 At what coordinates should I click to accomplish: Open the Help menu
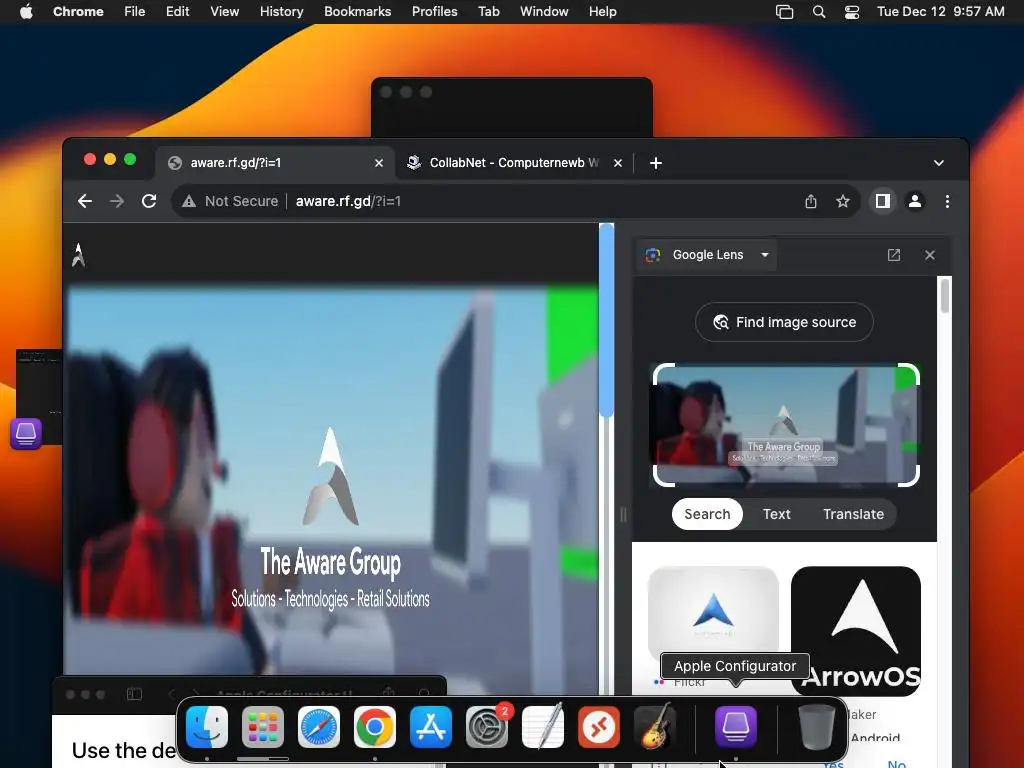pos(602,12)
